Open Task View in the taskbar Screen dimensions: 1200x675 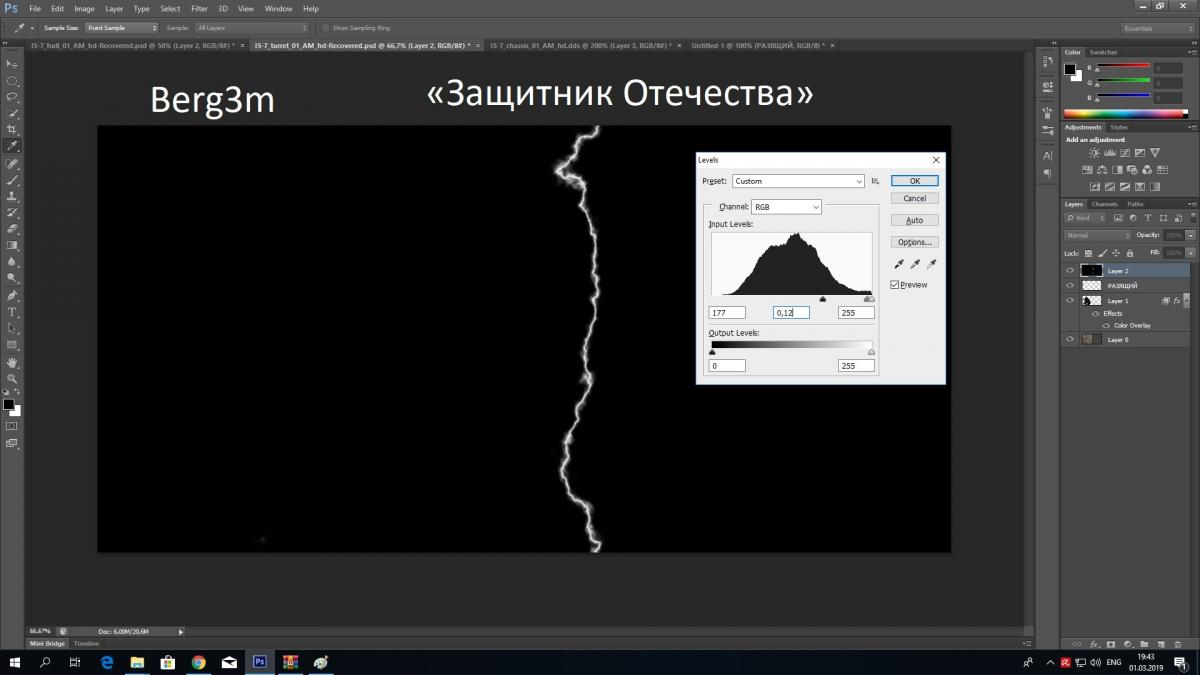click(x=74, y=662)
